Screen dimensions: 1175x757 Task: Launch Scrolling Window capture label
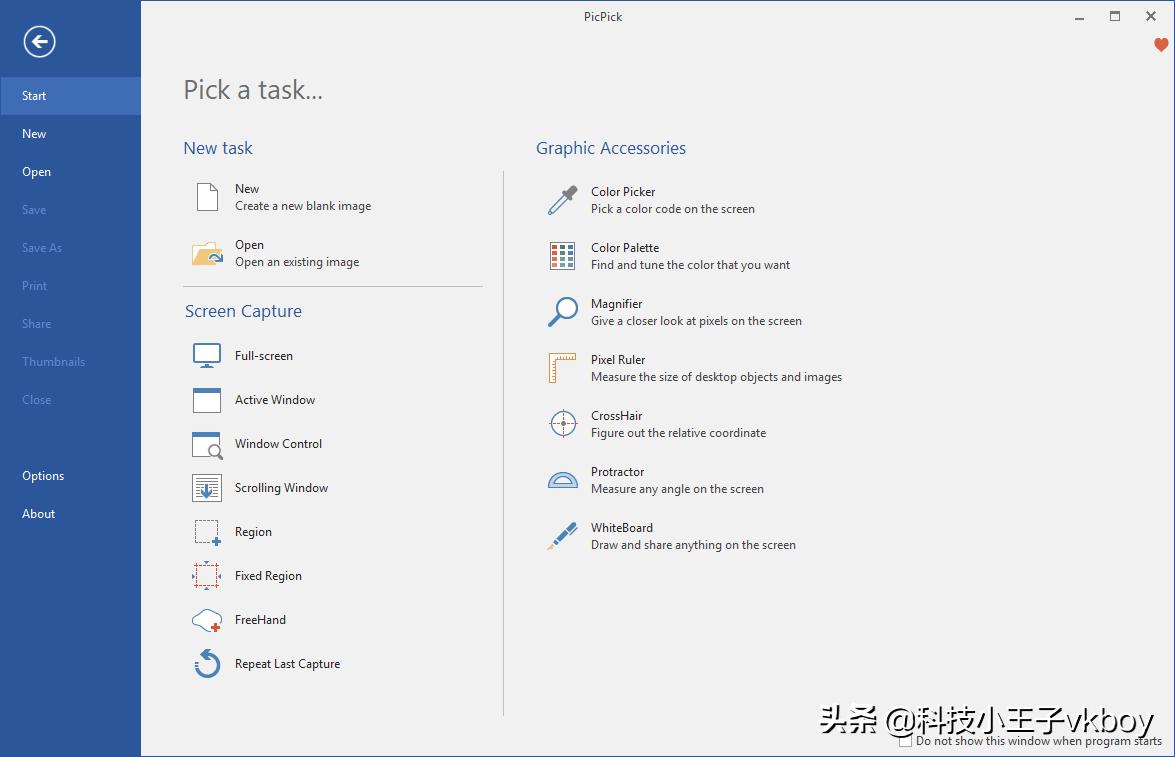281,488
